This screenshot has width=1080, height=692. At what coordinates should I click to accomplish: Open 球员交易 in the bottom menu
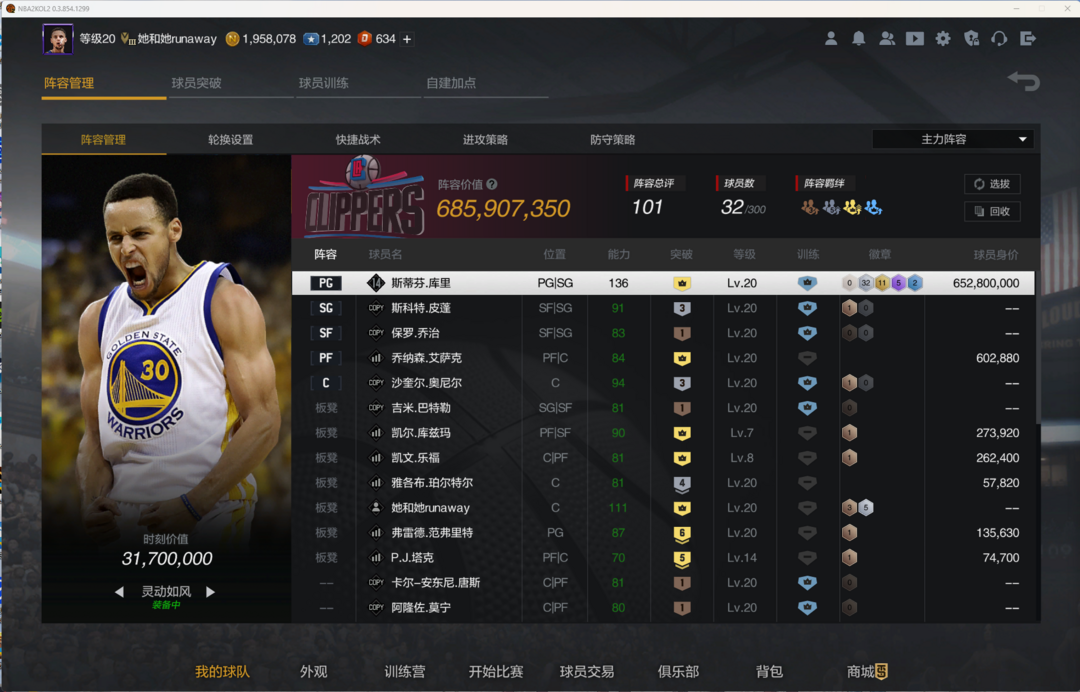pyautogui.click(x=587, y=672)
